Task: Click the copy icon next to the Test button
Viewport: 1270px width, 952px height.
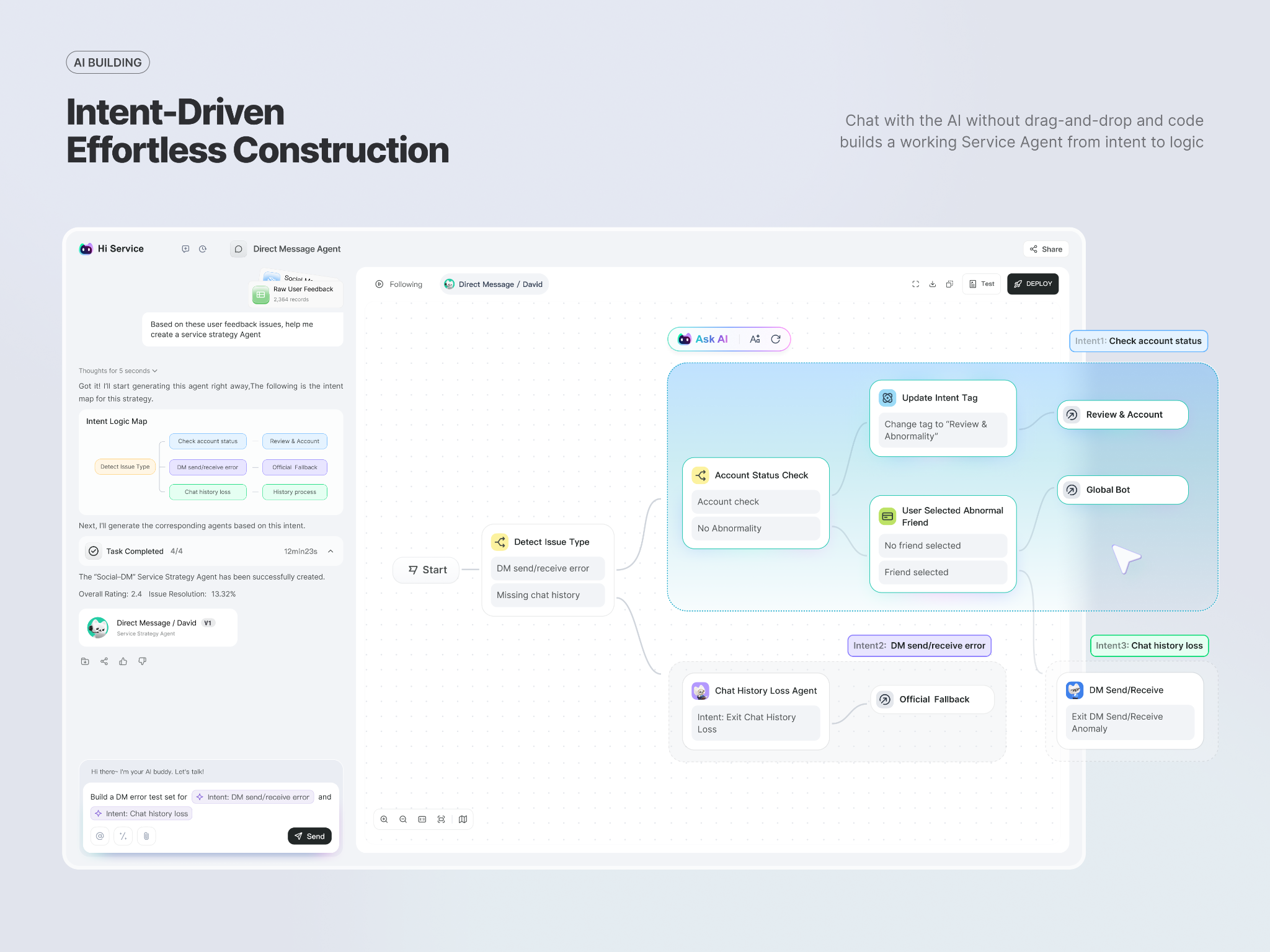Action: click(949, 284)
